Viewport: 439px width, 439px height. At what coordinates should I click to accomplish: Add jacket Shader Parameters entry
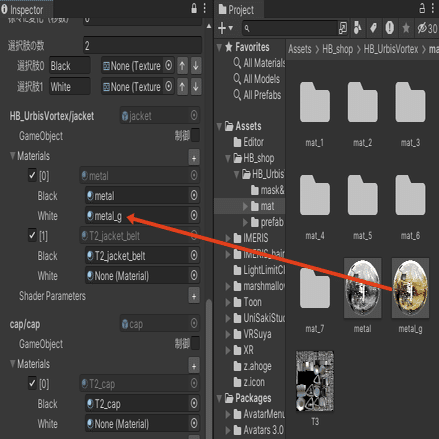point(194,296)
